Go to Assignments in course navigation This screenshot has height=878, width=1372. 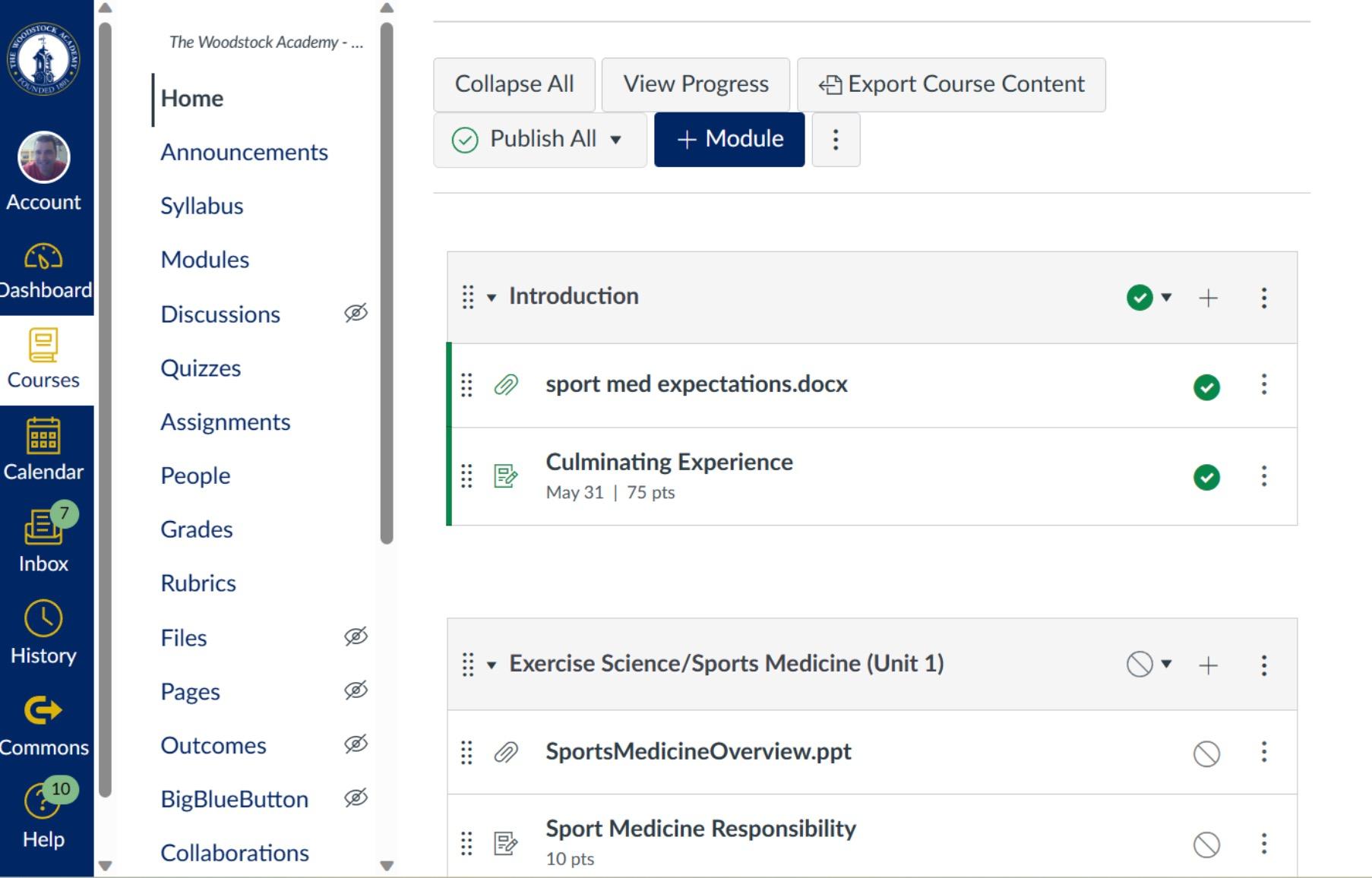pyautogui.click(x=225, y=422)
